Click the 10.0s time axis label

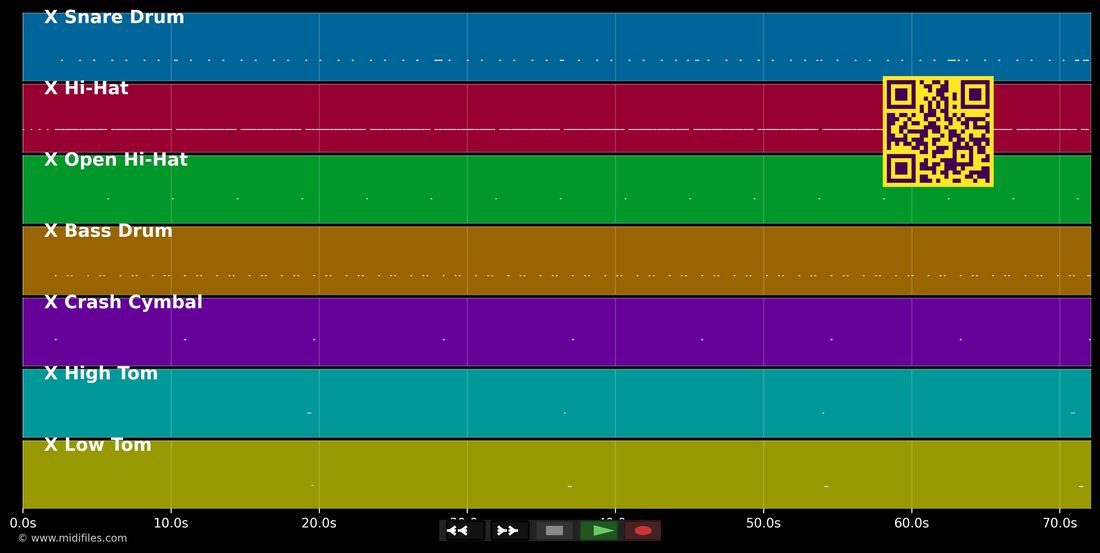(x=170, y=523)
